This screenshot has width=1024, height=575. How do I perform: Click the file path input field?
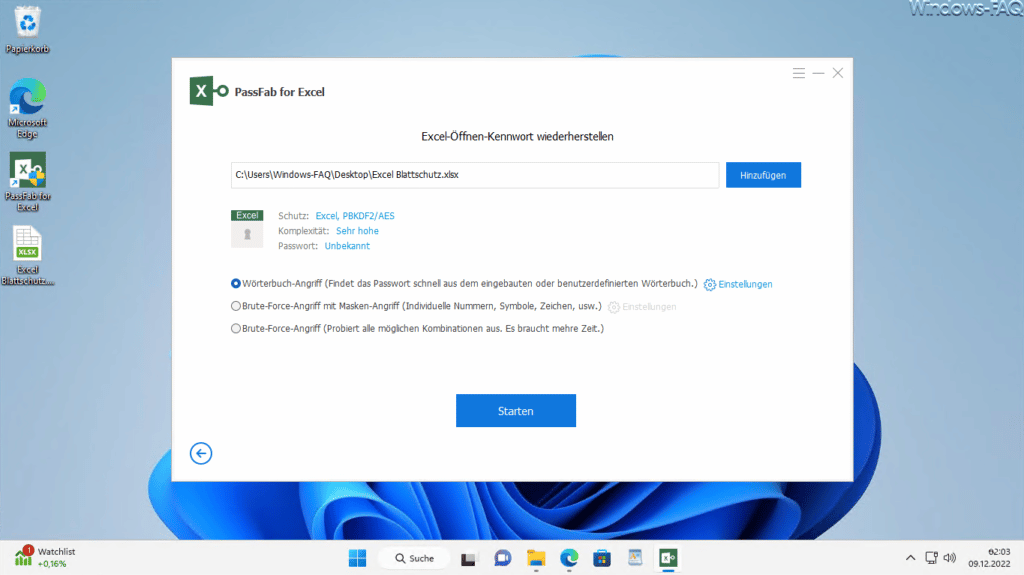click(x=475, y=175)
